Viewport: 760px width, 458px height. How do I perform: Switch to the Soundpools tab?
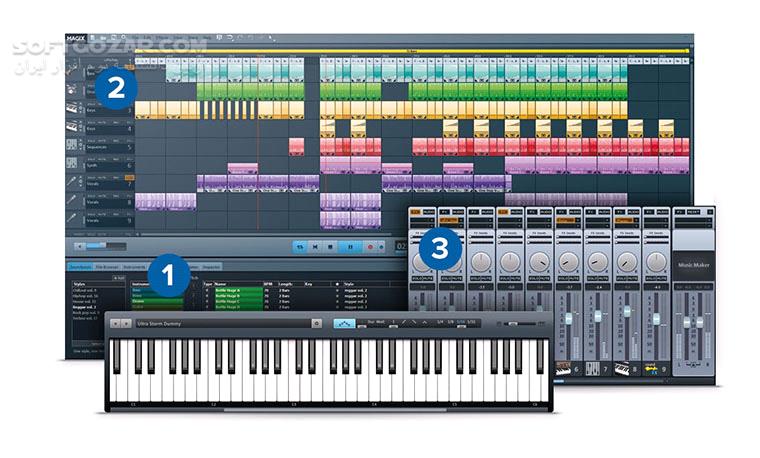tap(80, 267)
